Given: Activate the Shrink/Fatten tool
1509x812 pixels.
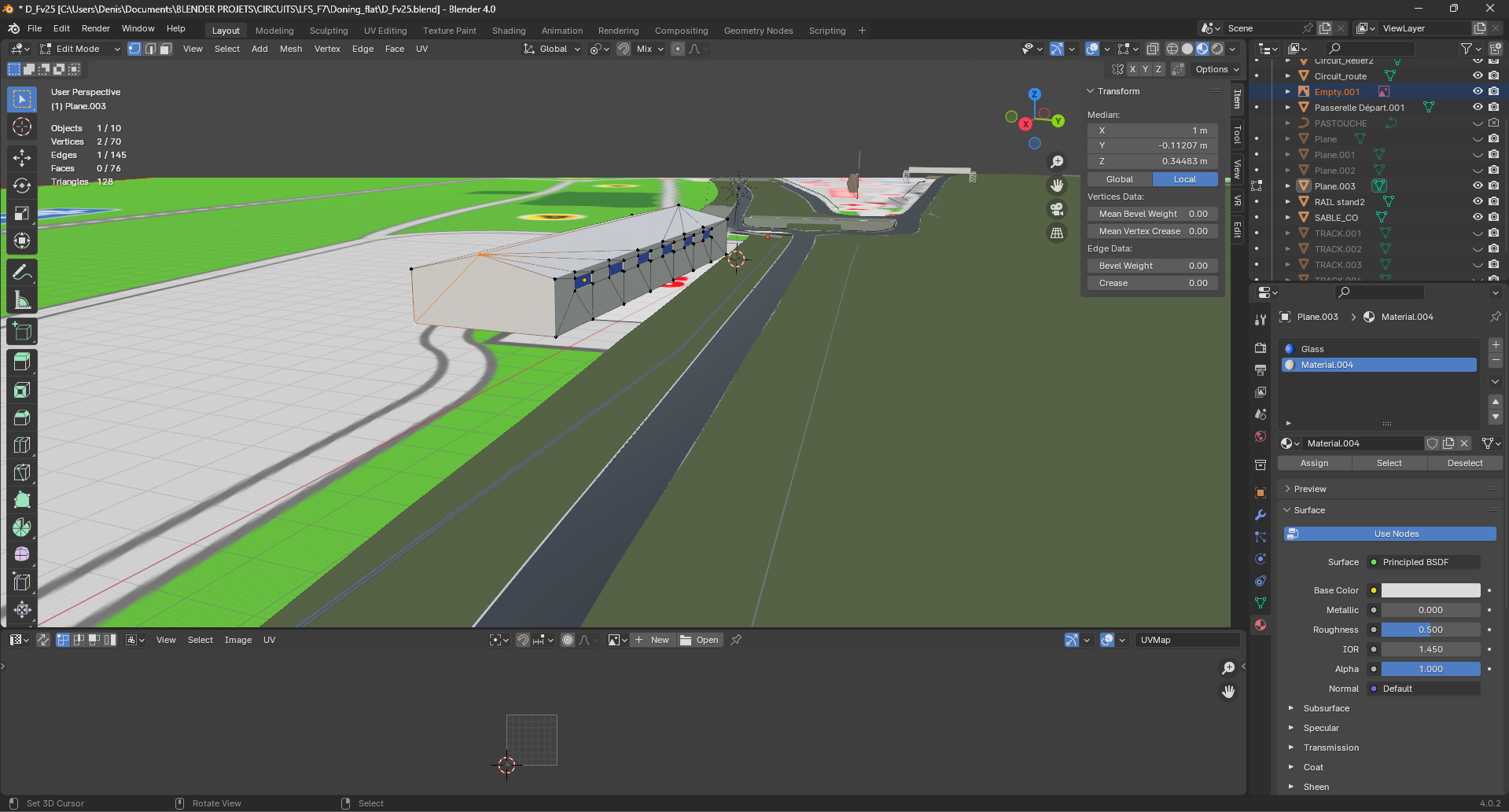Looking at the screenshot, I should pos(22,610).
